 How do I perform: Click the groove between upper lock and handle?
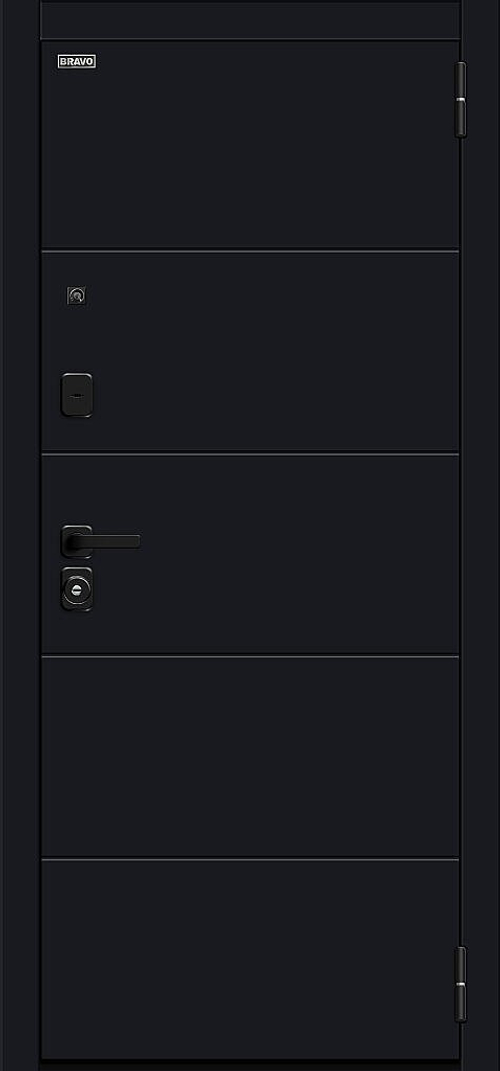(x=250, y=454)
